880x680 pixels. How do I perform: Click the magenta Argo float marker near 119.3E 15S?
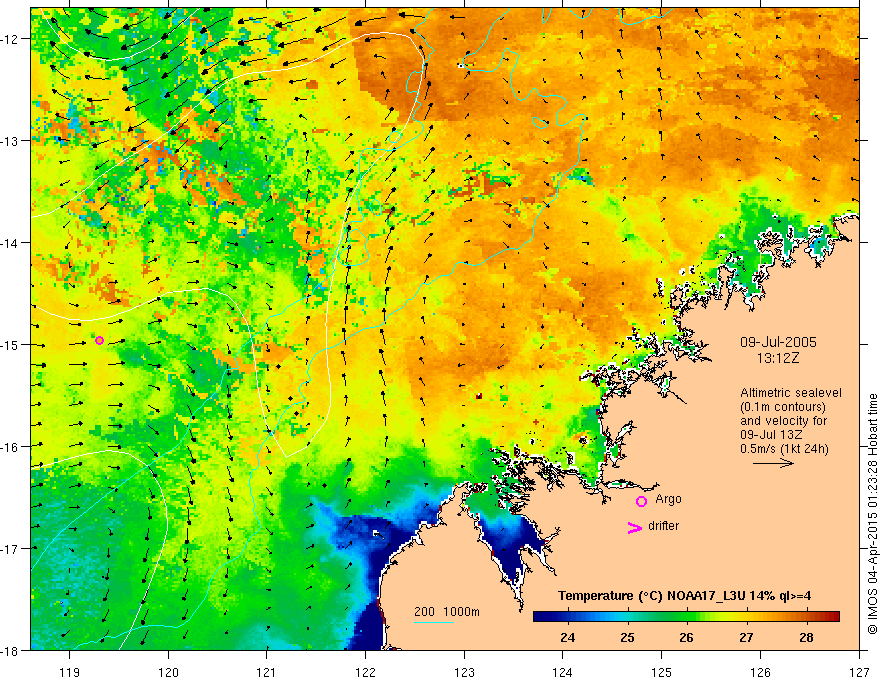[99, 341]
